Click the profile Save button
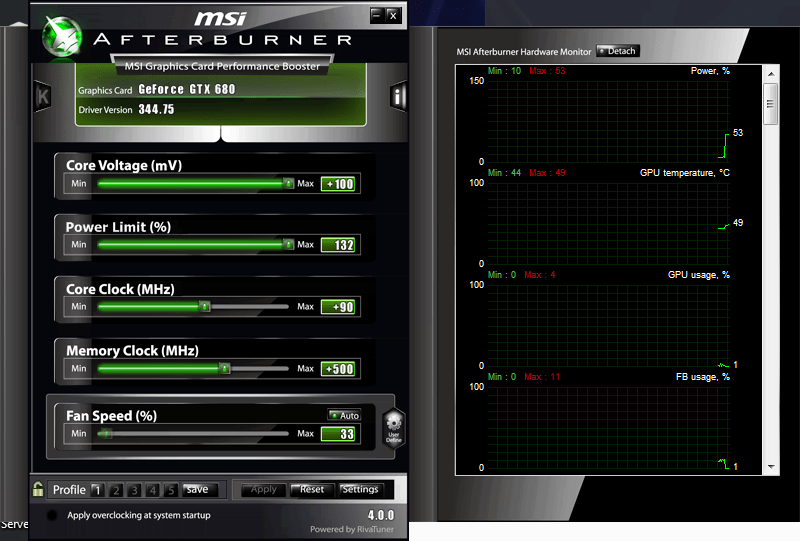 click(x=200, y=489)
